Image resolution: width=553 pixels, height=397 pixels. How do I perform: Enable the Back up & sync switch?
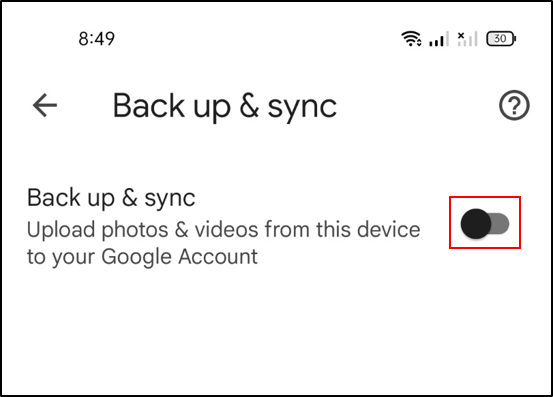pos(485,224)
